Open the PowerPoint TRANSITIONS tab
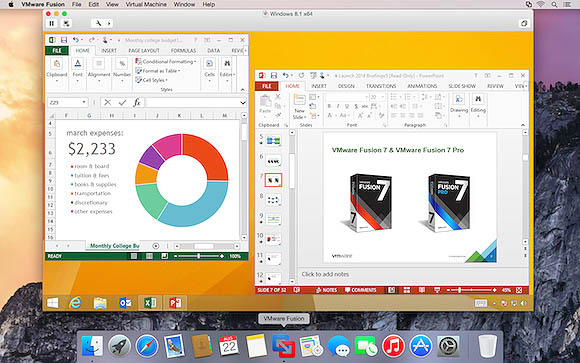Image resolution: width=580 pixels, height=363 pixels. [x=381, y=86]
